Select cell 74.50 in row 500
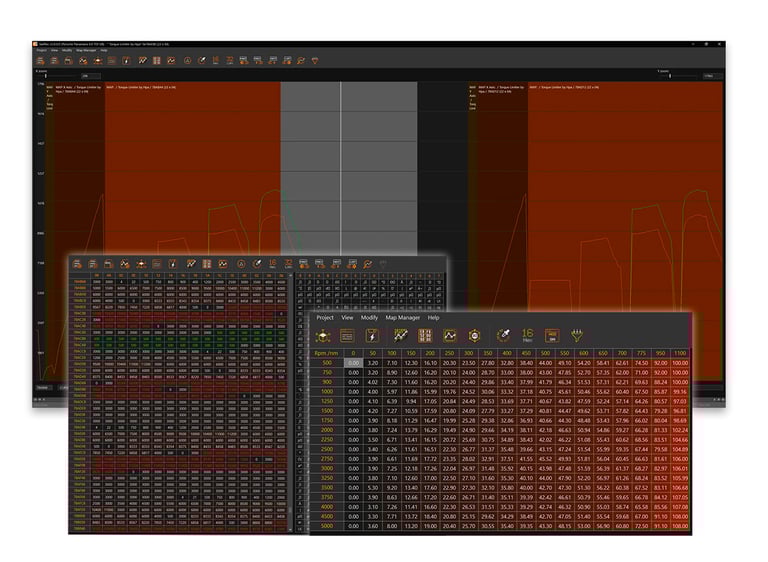This screenshot has width=768, height=562. 641,363
